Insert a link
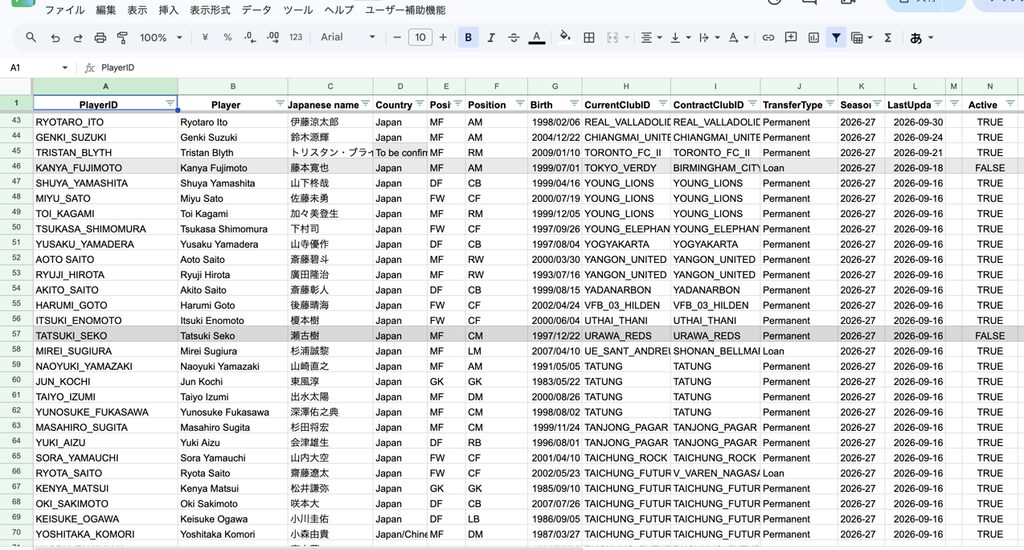This screenshot has height=550, width=1024. click(769, 38)
